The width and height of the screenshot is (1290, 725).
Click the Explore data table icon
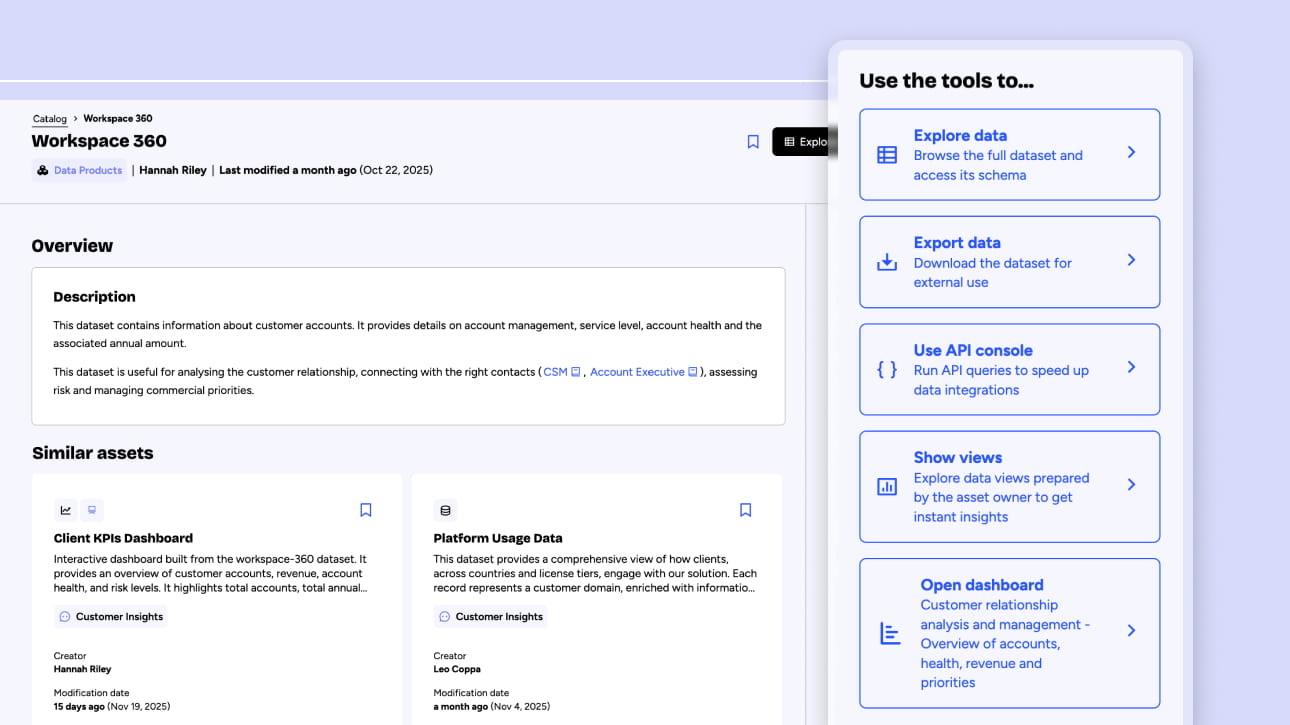pyautogui.click(x=887, y=155)
